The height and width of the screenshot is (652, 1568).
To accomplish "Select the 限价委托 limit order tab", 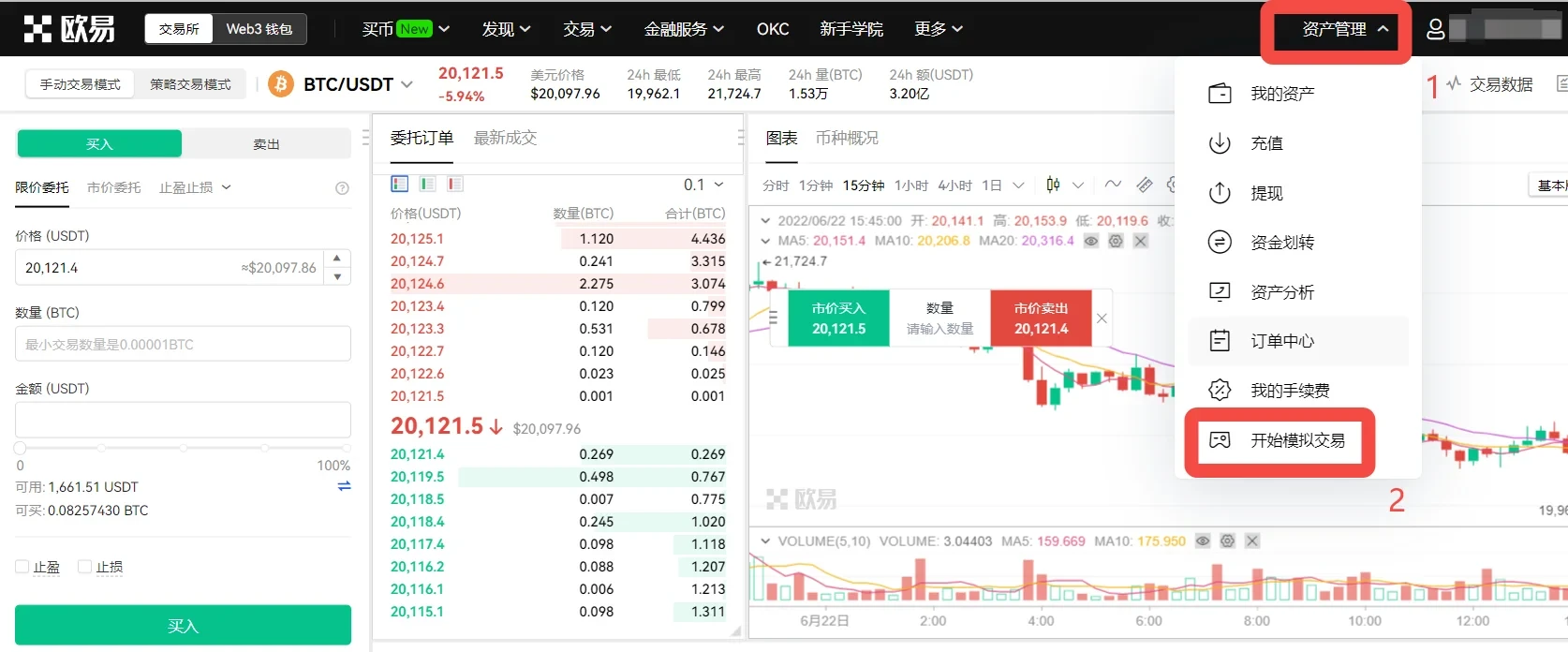I will (42, 187).
